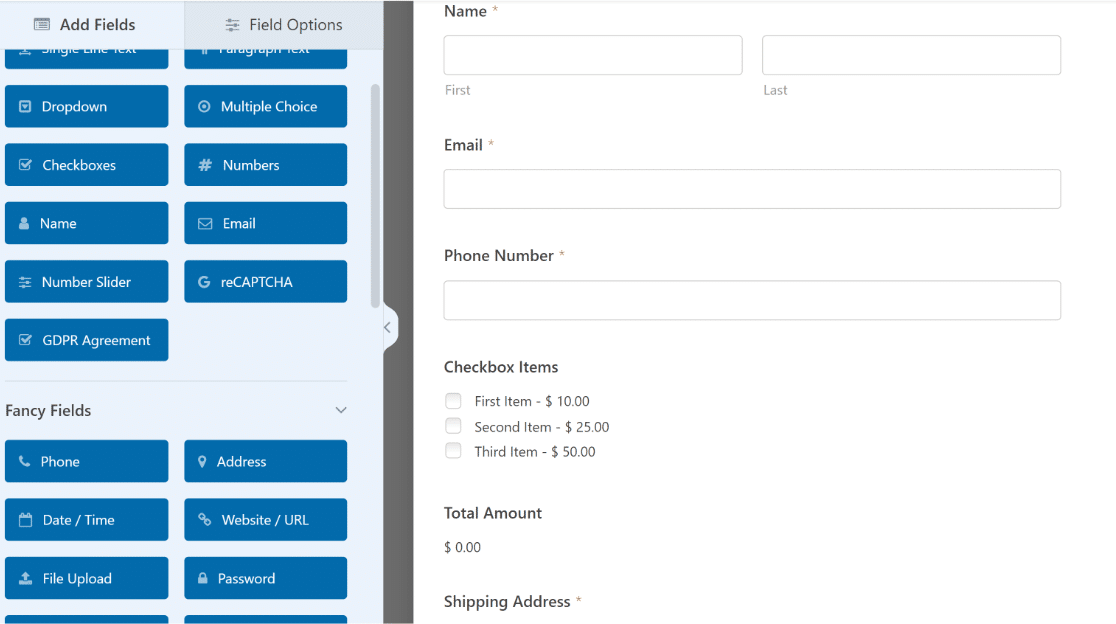Select the Numbers field icon
Screen dimensions: 1116x624
tap(265, 164)
